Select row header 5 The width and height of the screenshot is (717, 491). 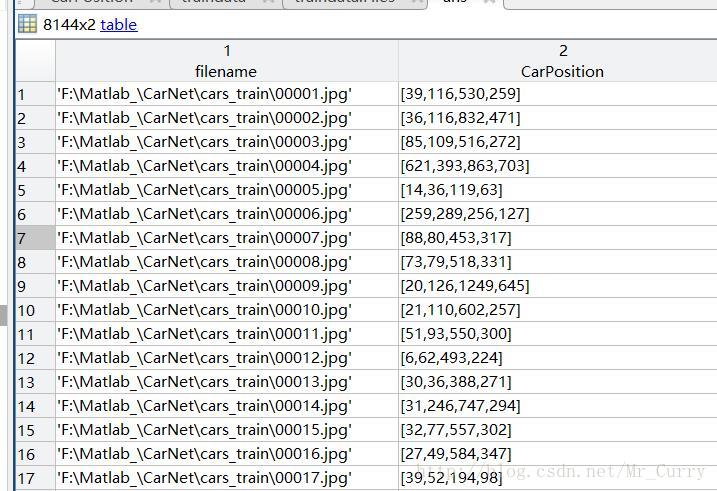(x=36, y=190)
